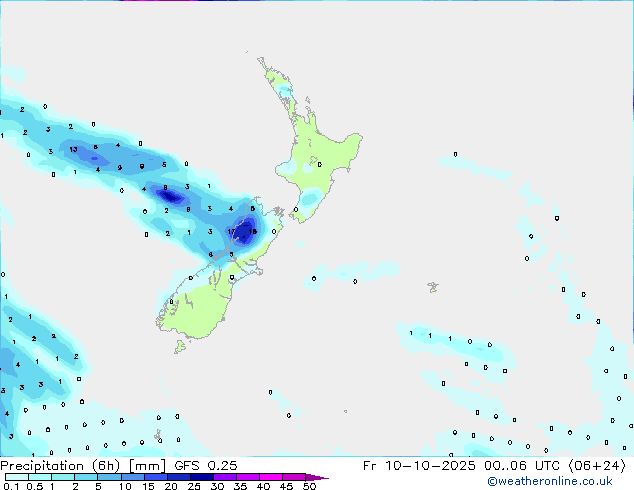Click the Chatham Islands outline
634x490 pixels.
432,287
